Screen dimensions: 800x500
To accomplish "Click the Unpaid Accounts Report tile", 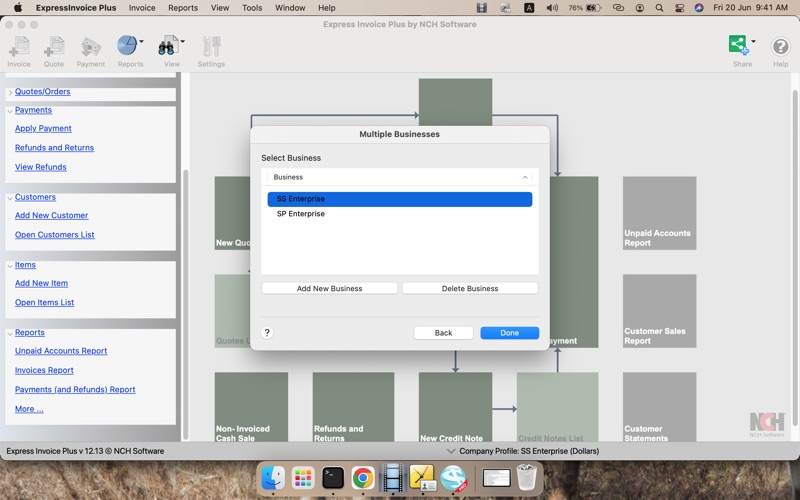I will pyautogui.click(x=659, y=213).
